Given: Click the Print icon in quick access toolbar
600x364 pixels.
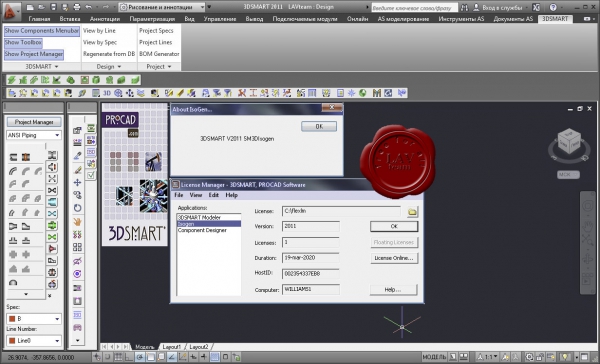Looking at the screenshot, I should tap(77, 7).
